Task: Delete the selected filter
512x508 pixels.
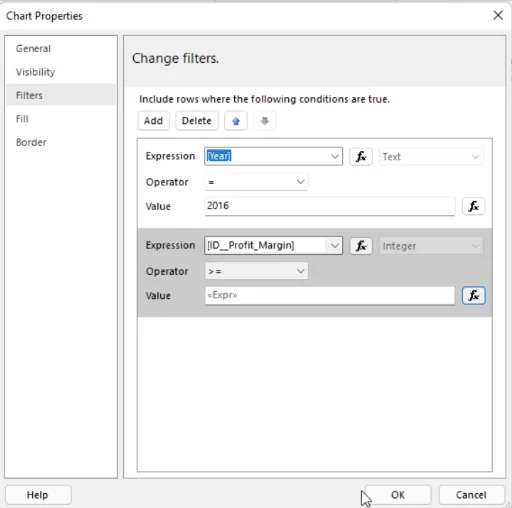Action: pyautogui.click(x=197, y=121)
